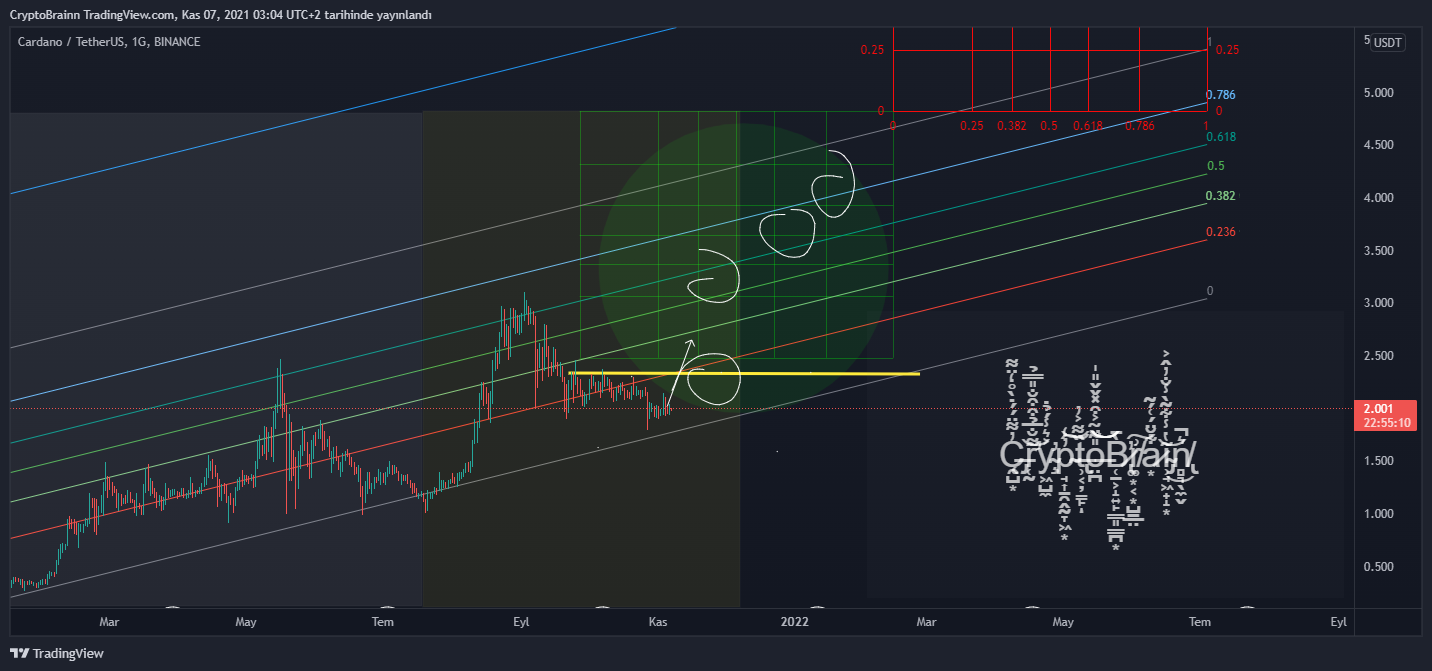Click the CryptoBrainn publication header text
Image resolution: width=1432 pixels, height=671 pixels.
click(221, 15)
